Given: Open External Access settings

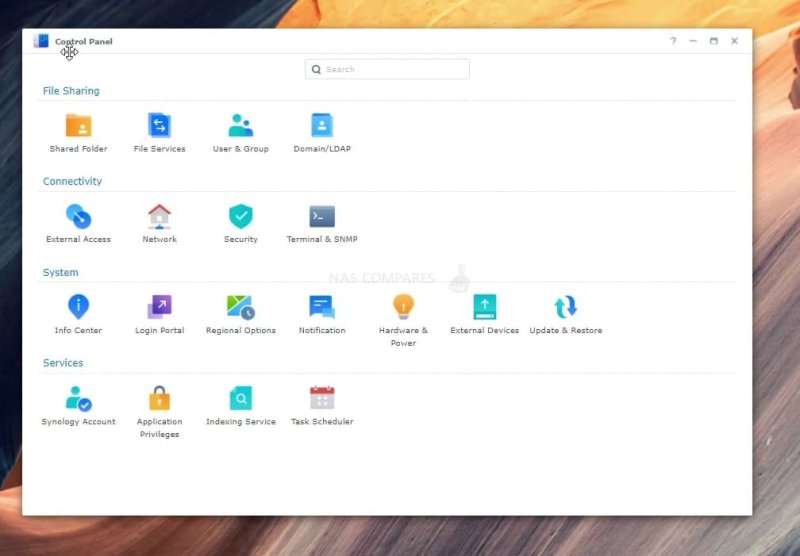Looking at the screenshot, I should [x=78, y=216].
